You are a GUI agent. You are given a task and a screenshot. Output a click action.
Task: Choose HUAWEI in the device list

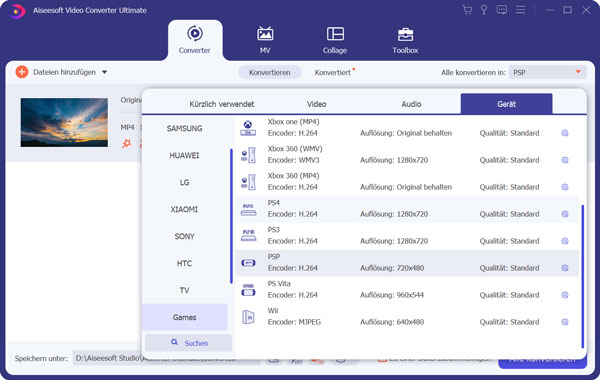point(184,155)
